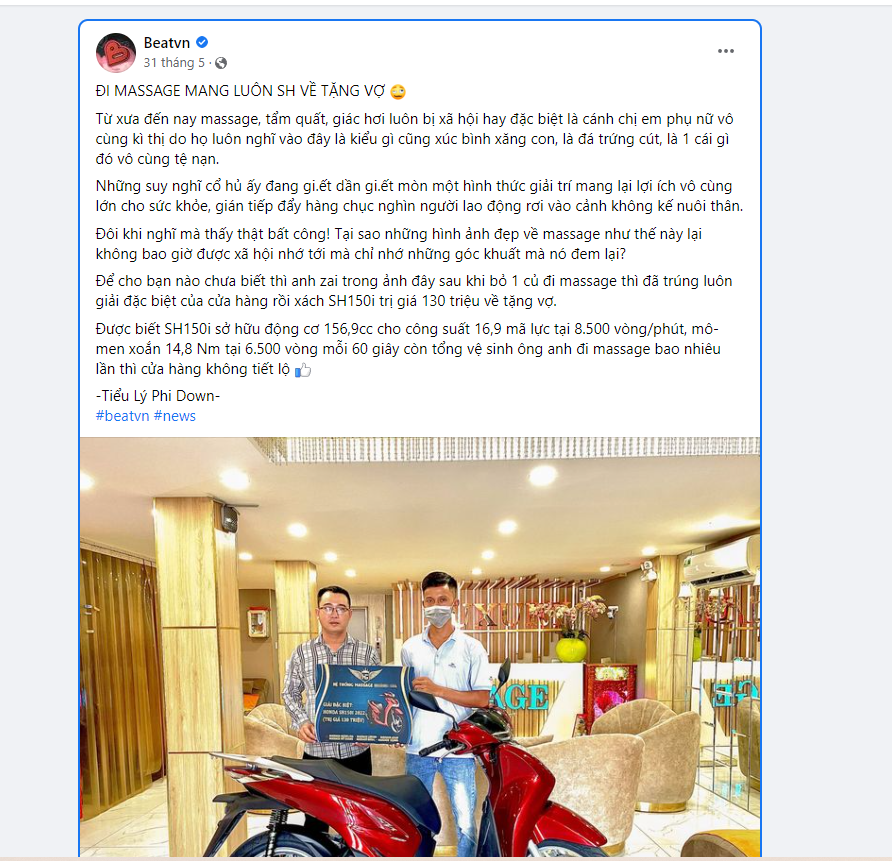The width and height of the screenshot is (892, 861).
Task: Follow the #beatvn hashtag
Action: [x=122, y=416]
